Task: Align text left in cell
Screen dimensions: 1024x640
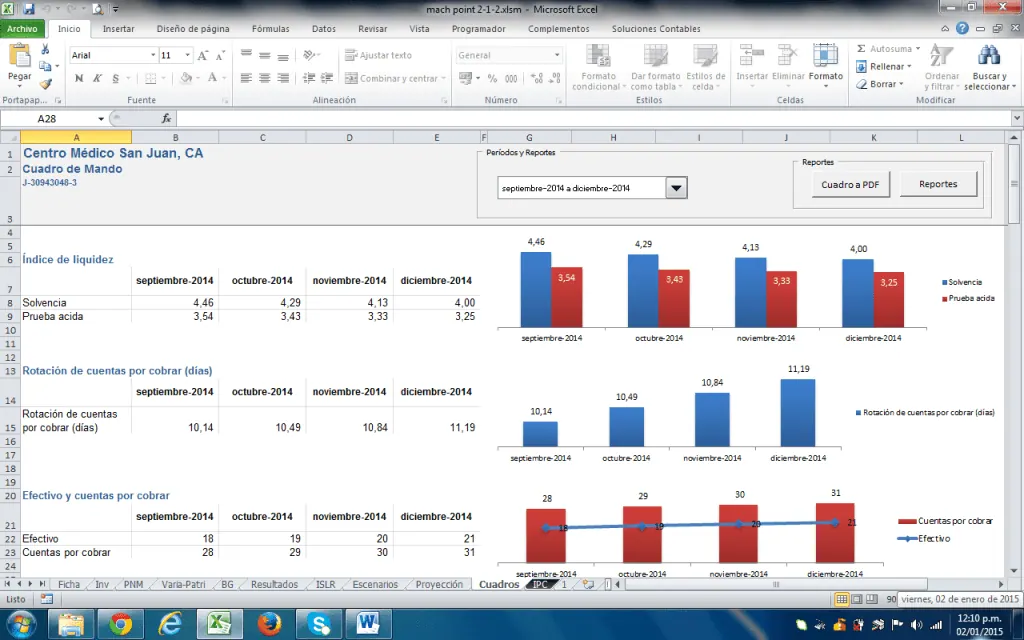Action: point(246,78)
